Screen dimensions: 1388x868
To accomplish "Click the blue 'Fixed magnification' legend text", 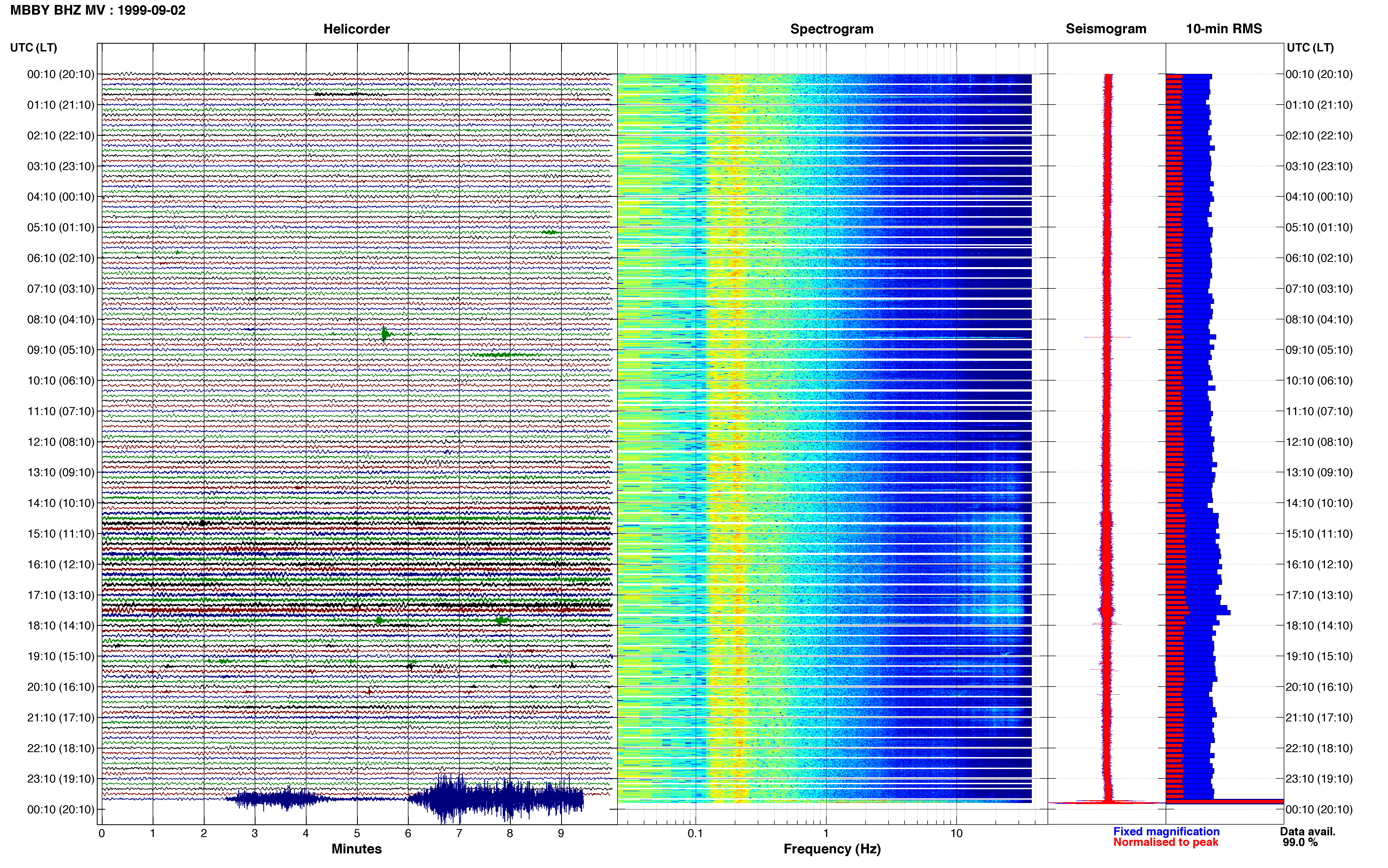I will click(1166, 832).
